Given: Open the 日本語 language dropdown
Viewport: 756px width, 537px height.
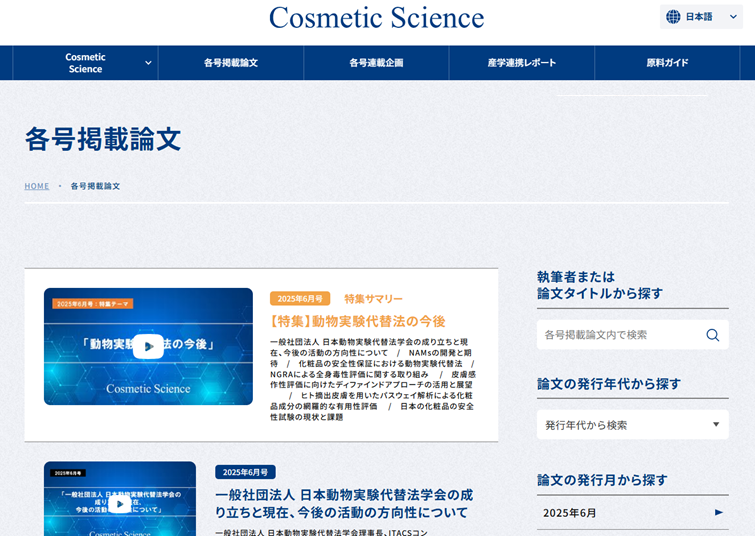Looking at the screenshot, I should [701, 17].
